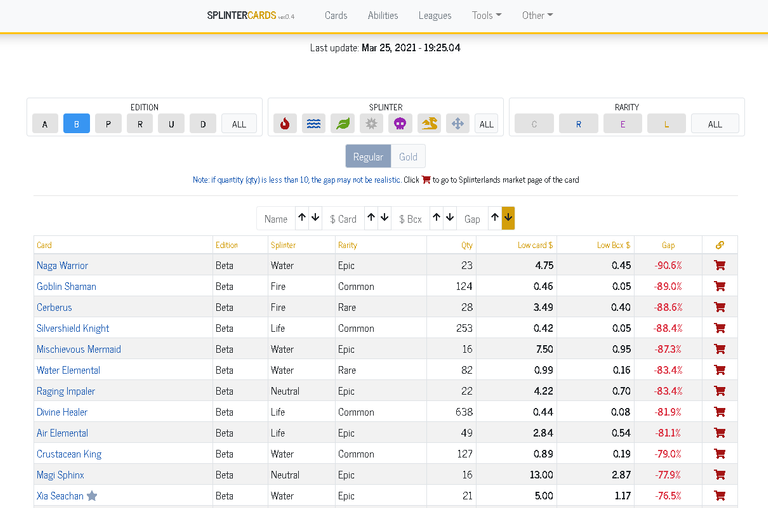This screenshot has width=768, height=508.
Task: Open the Cards nav item
Action: coord(336,15)
